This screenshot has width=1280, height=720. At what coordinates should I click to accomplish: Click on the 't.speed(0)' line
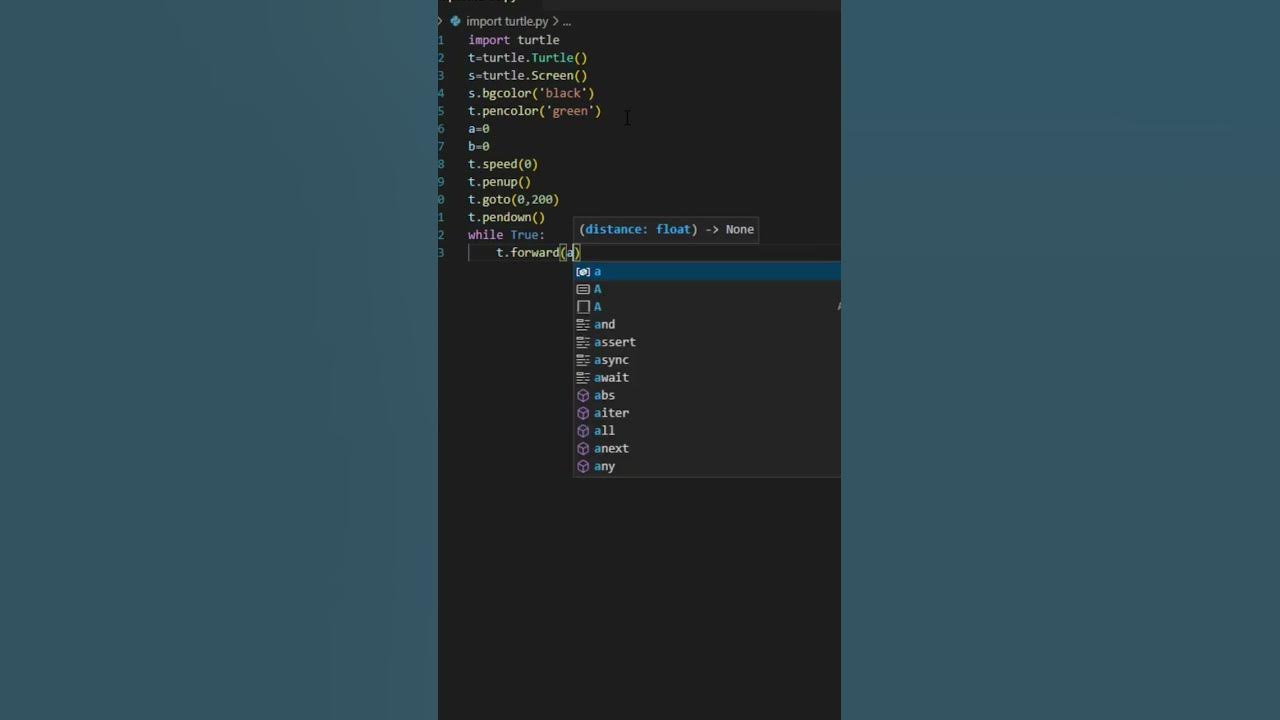pos(503,164)
